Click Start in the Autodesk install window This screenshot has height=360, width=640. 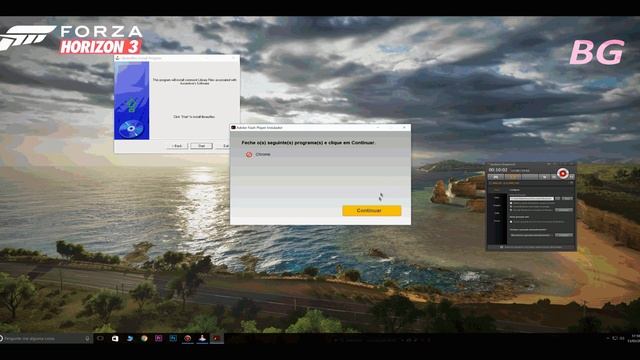(201, 146)
